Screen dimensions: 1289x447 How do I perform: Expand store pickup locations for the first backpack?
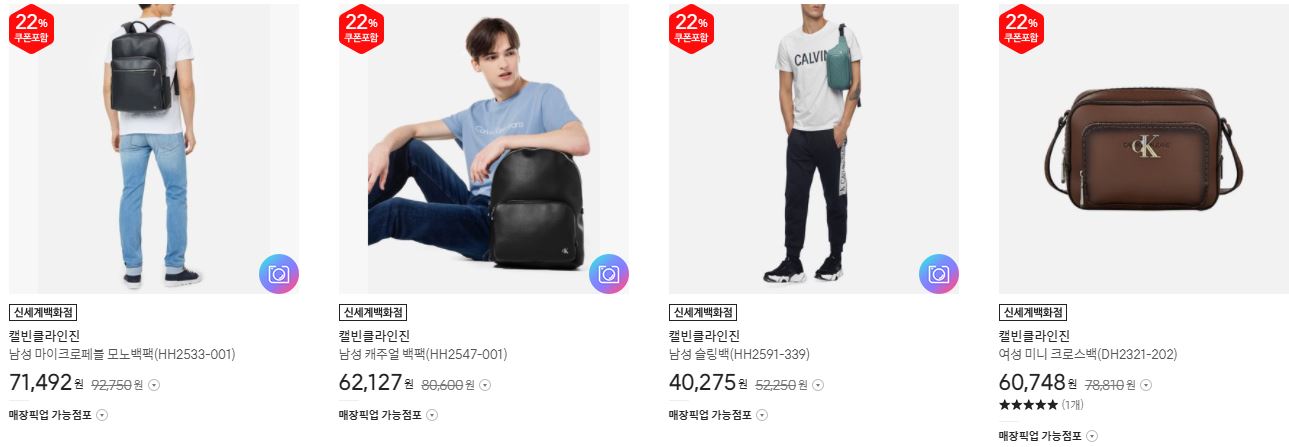tap(102, 415)
